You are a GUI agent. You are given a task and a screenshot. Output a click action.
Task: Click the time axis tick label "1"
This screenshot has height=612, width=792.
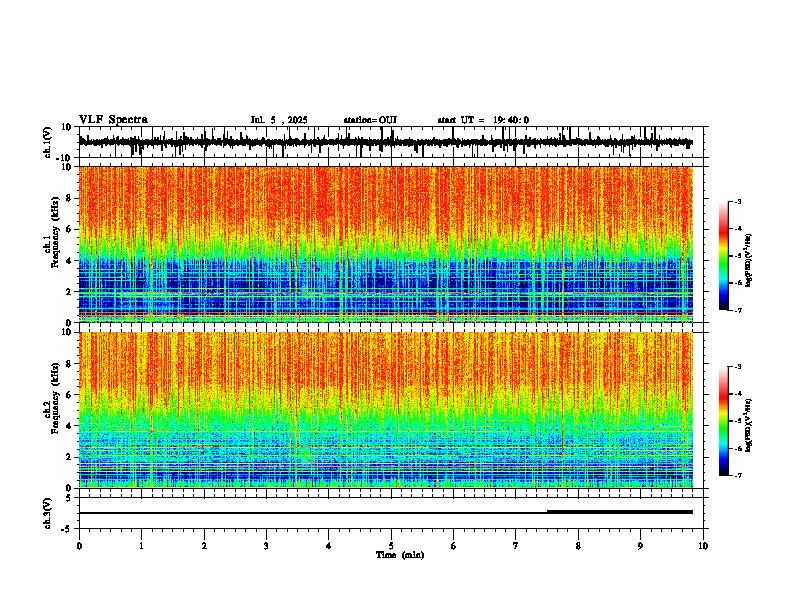click(x=141, y=546)
